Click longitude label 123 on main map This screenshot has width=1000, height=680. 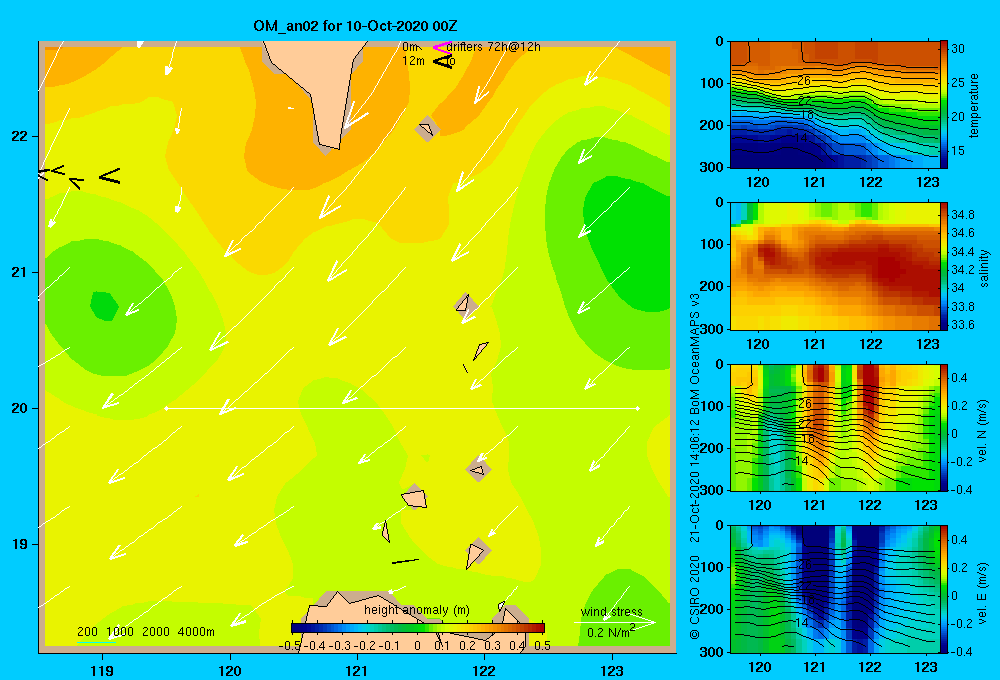click(x=612, y=670)
